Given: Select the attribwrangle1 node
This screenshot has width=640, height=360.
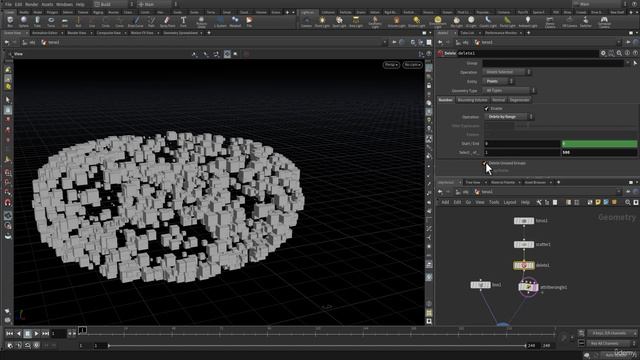Looking at the screenshot, I should pos(529,287).
